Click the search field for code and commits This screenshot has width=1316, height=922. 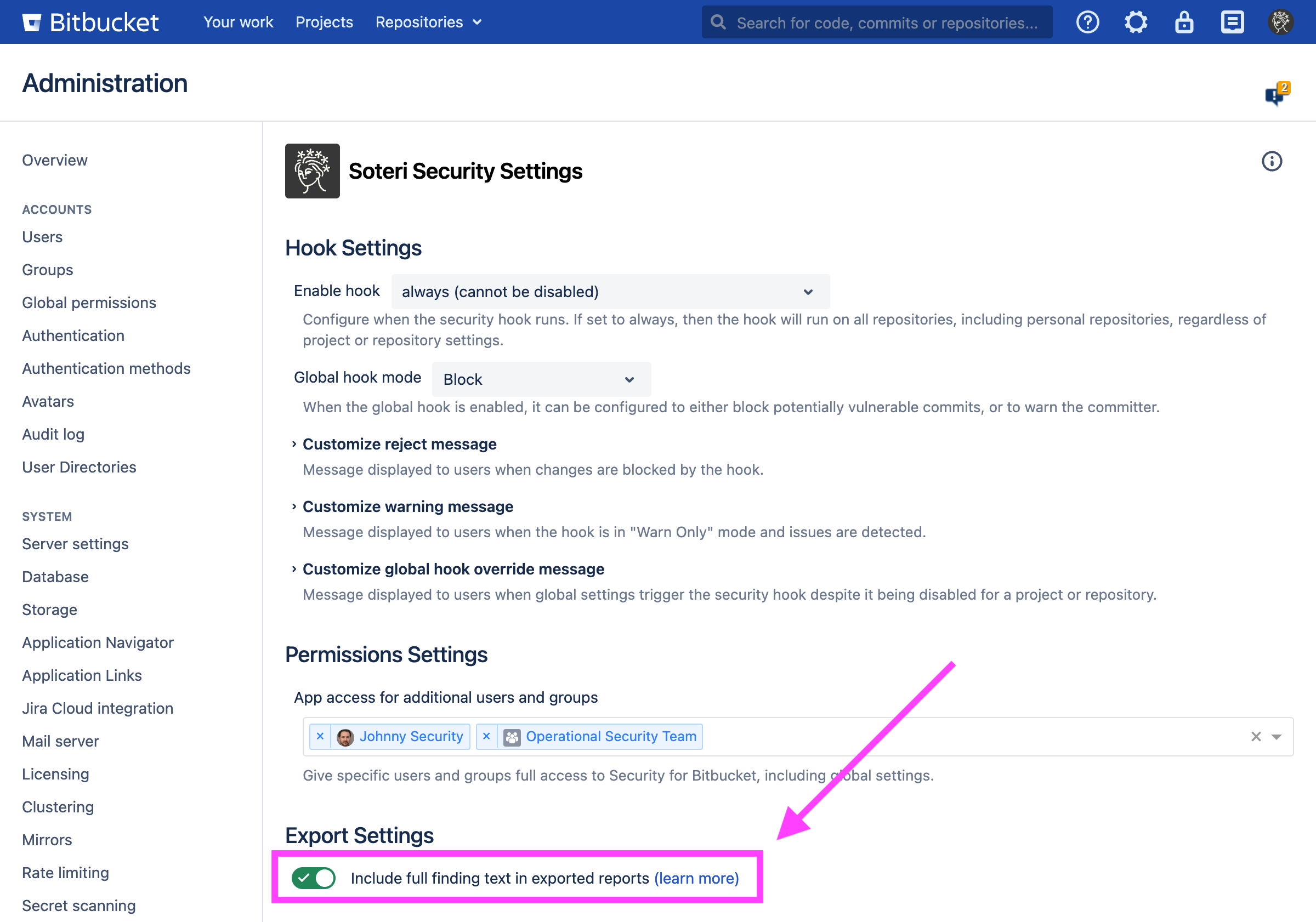tap(876, 22)
